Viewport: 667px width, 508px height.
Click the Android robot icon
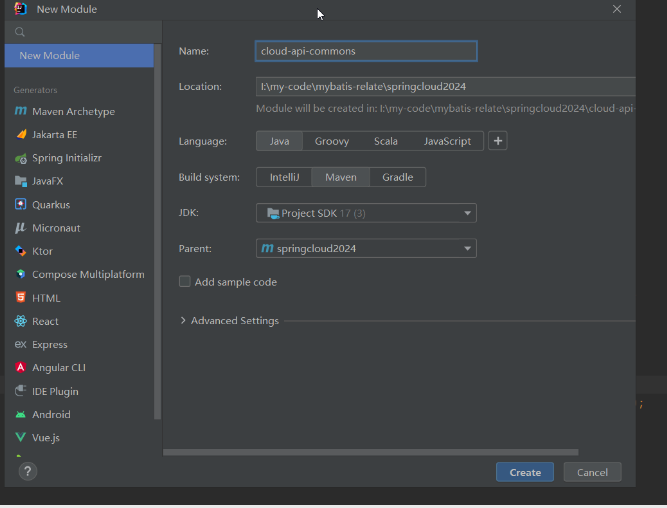[x=20, y=414]
